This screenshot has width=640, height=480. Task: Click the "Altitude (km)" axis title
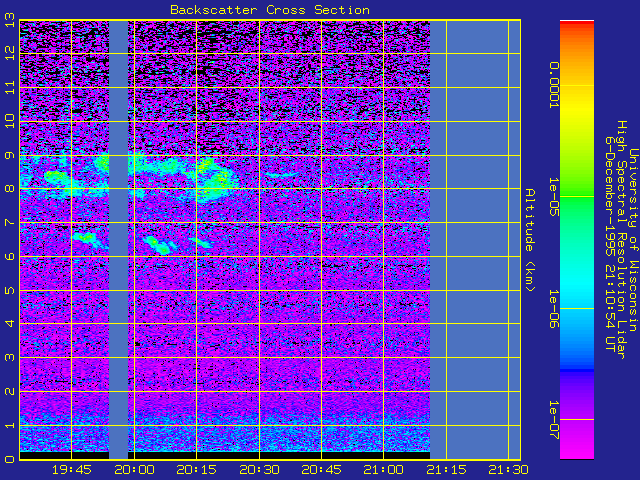click(530, 240)
